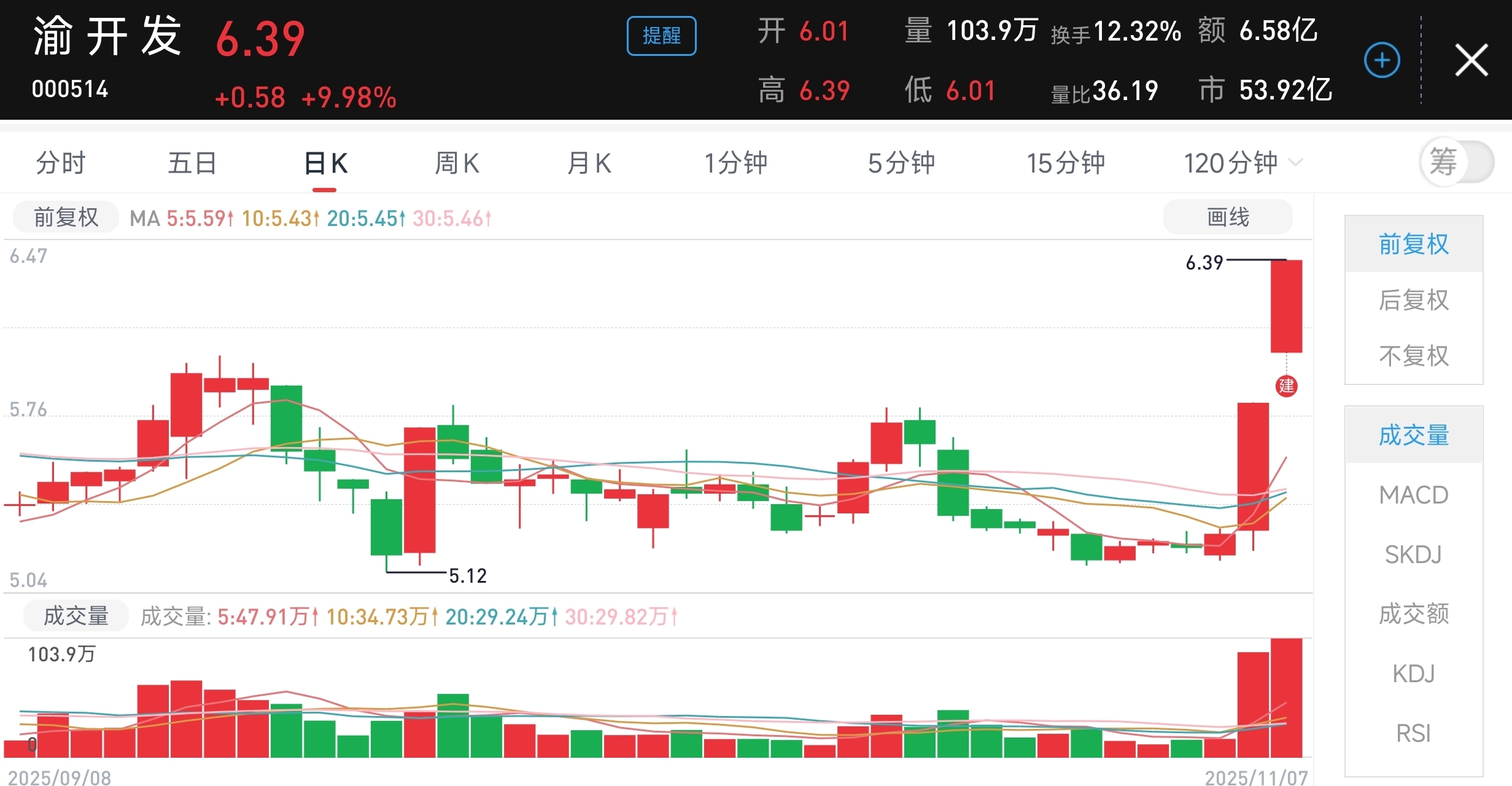
Task: Open the 前复权 selector above chart
Action: click(x=66, y=217)
